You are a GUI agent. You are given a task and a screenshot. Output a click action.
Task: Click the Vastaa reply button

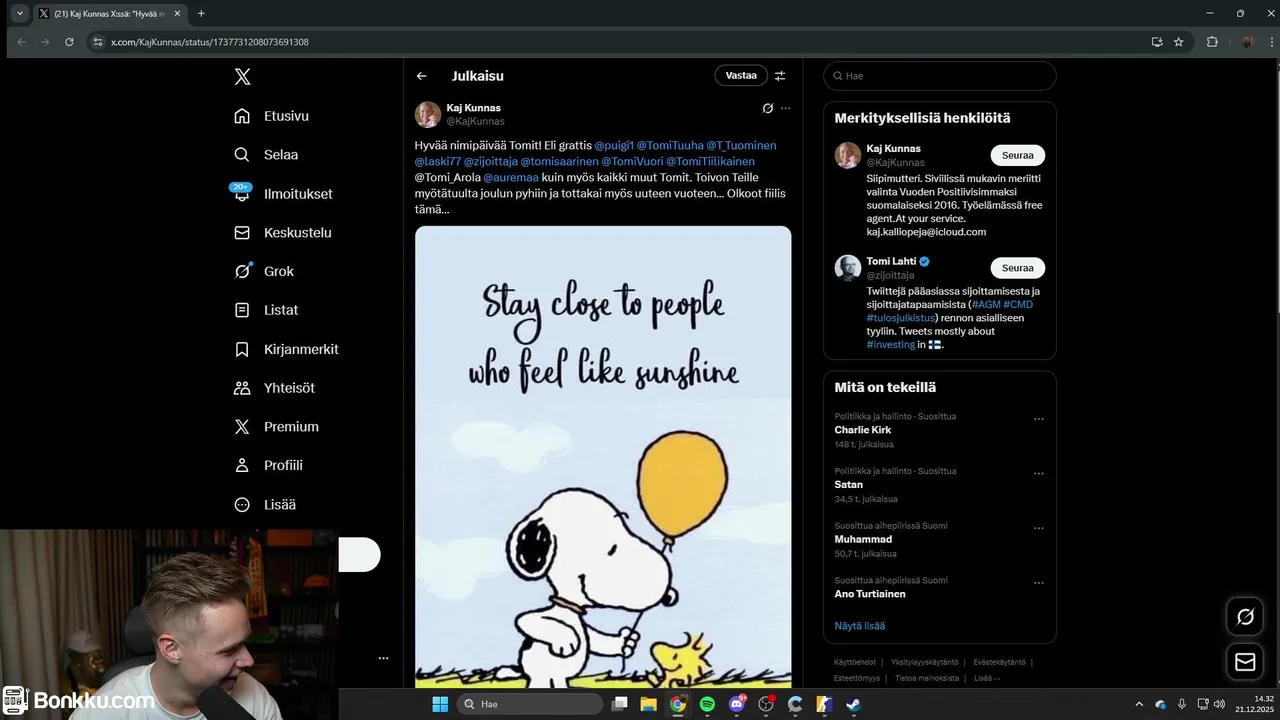point(741,76)
